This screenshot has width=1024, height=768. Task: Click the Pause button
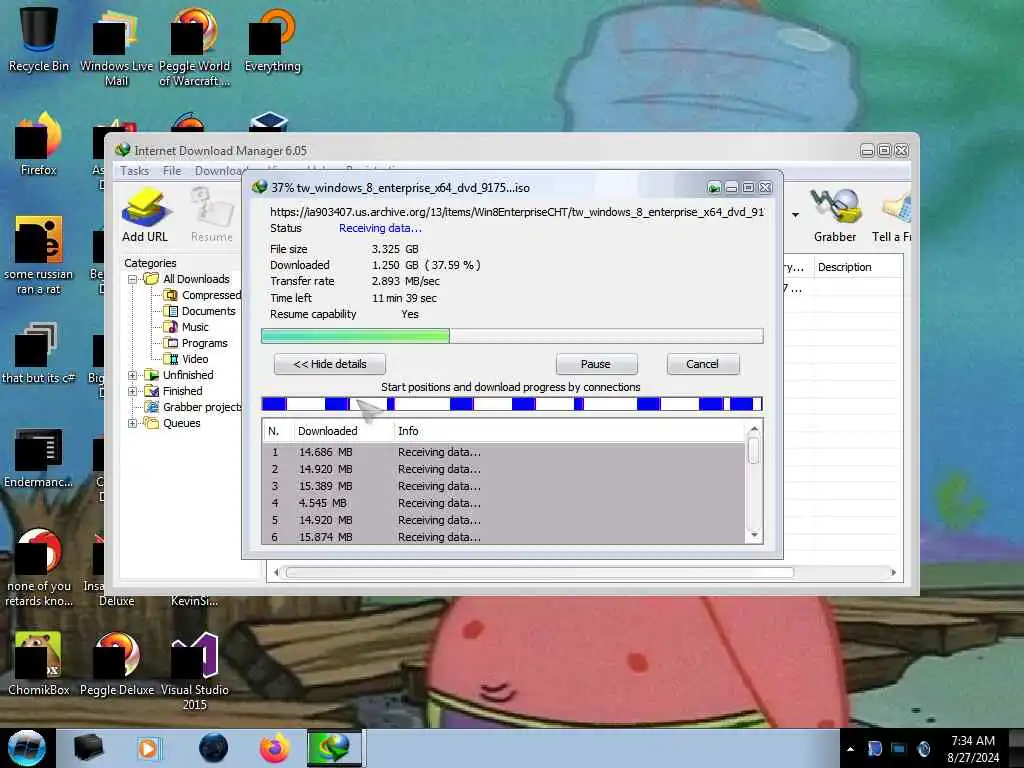[x=596, y=364]
